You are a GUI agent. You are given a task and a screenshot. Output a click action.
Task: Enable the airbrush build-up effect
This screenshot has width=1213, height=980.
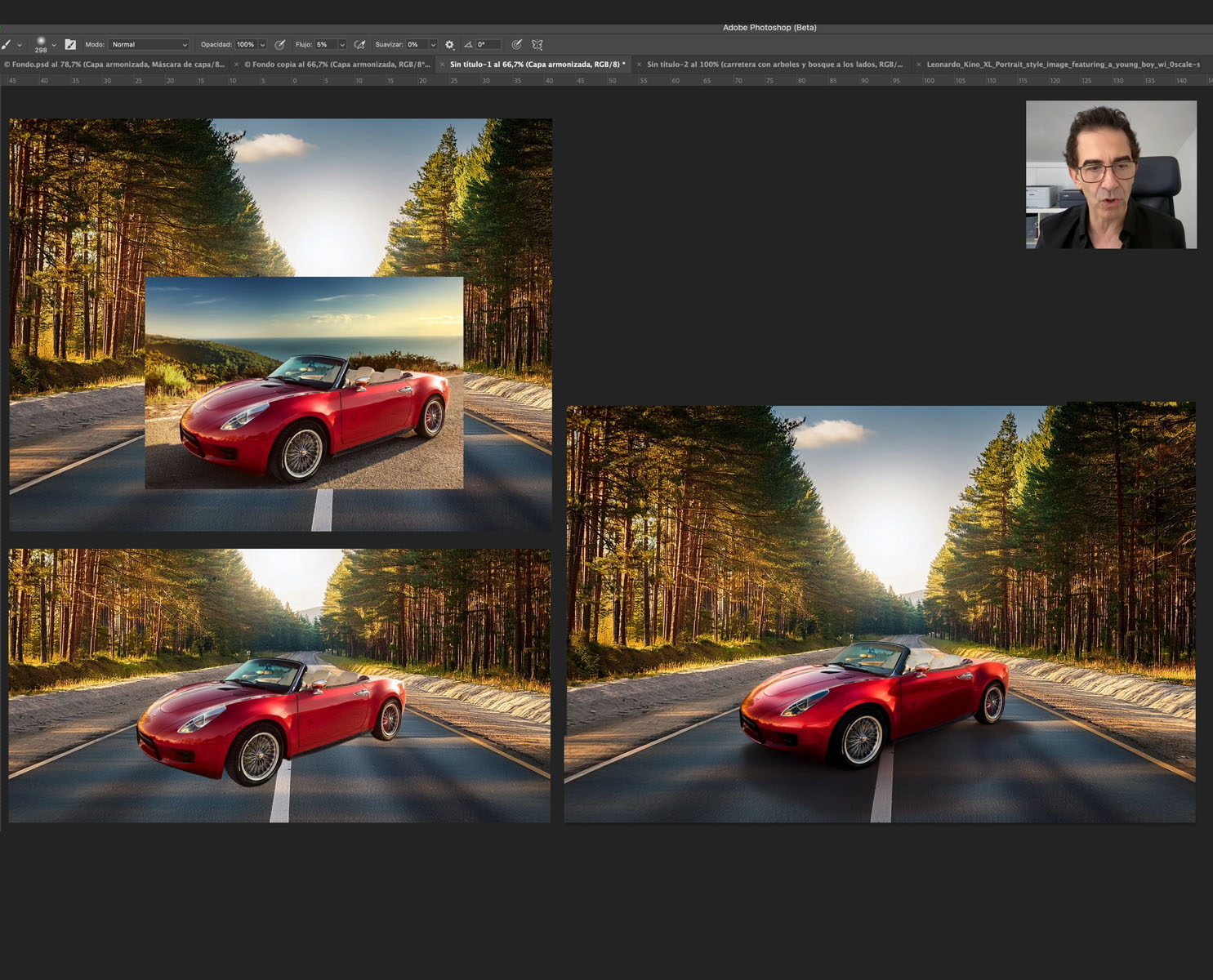[359, 45]
